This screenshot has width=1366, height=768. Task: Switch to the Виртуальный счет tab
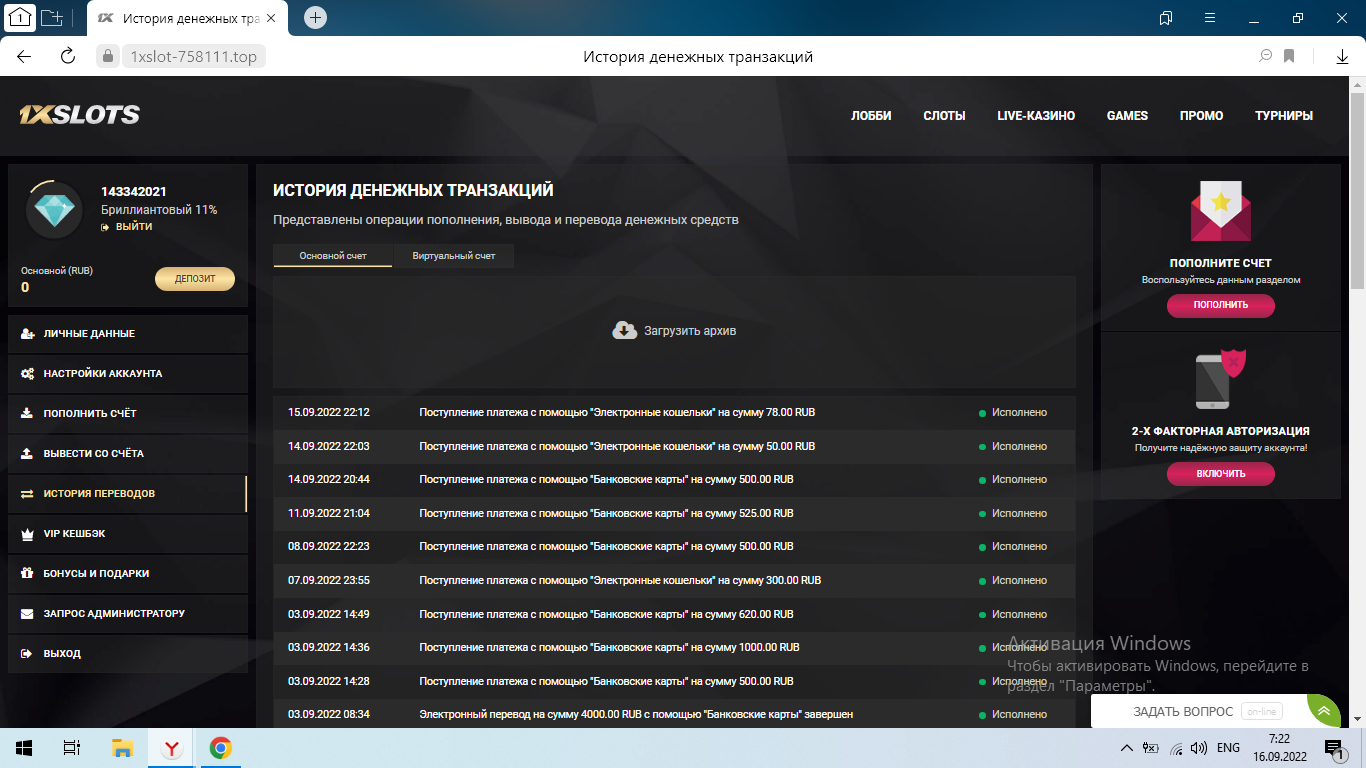(x=454, y=256)
